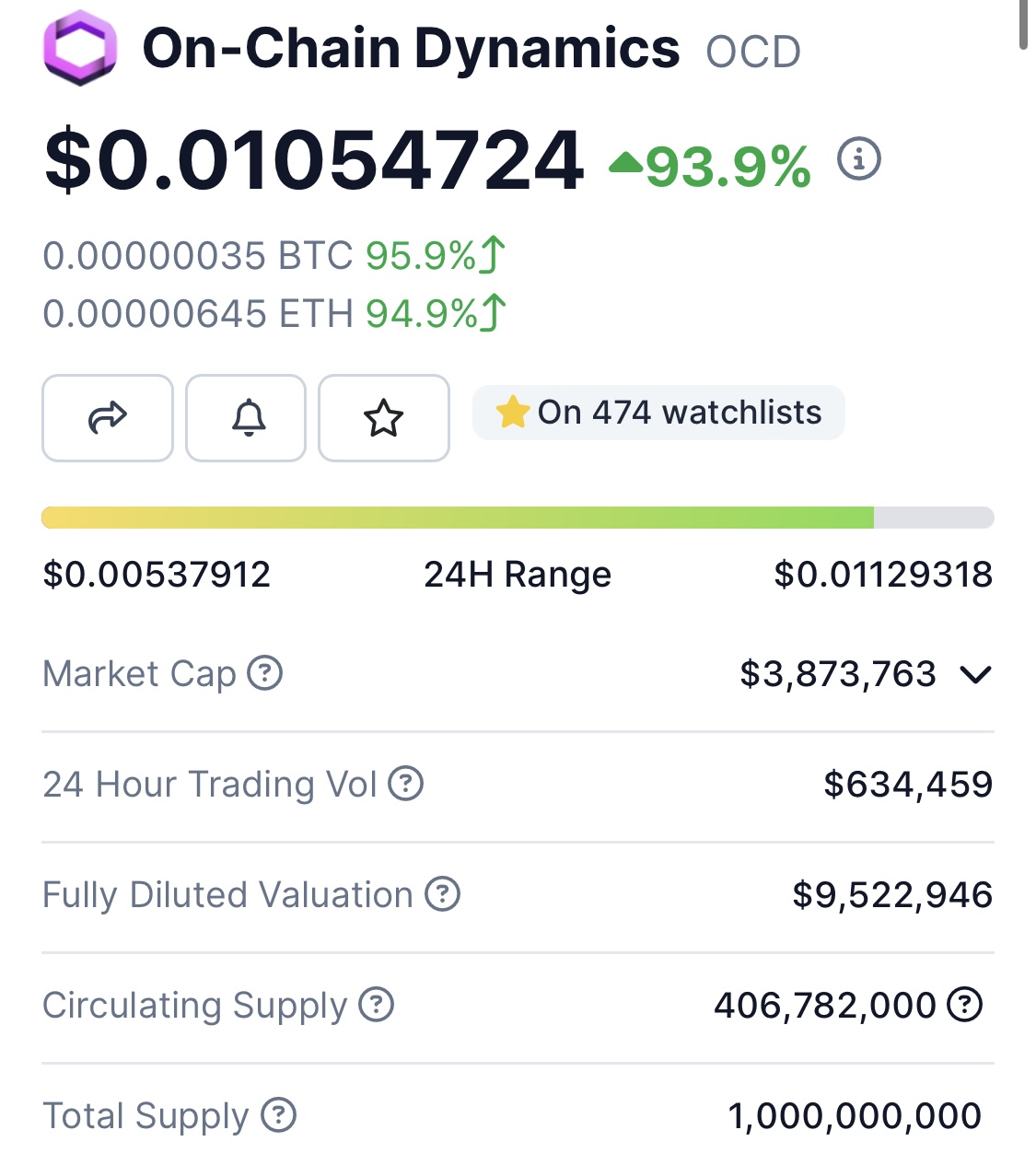Open help icon beside 406,782,000 value
Viewport: 1036px width, 1165px height.
965,1004
